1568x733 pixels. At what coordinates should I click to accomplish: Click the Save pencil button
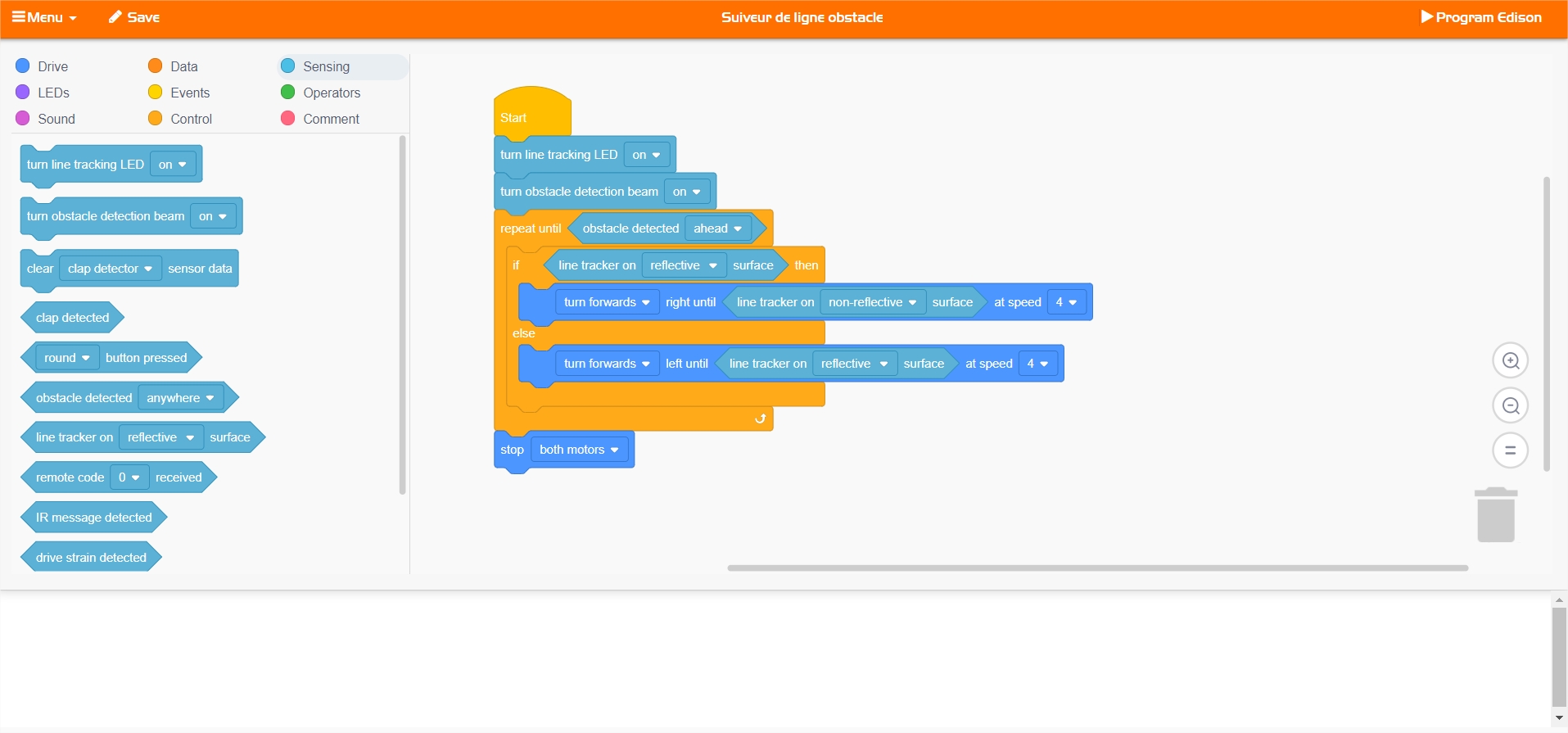134,17
